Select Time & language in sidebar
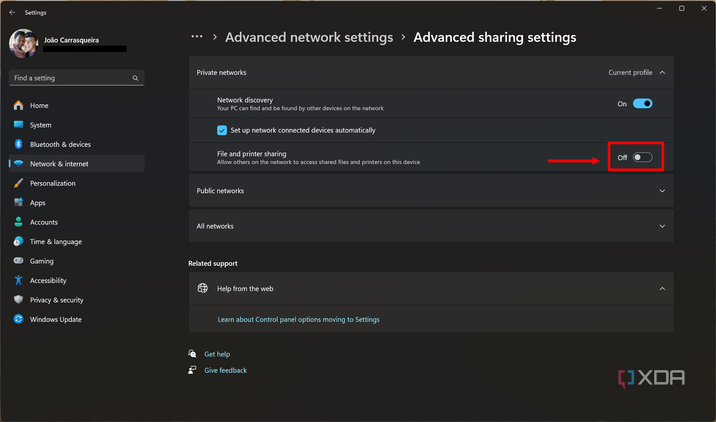The width and height of the screenshot is (716, 422). pyautogui.click(x=77, y=241)
